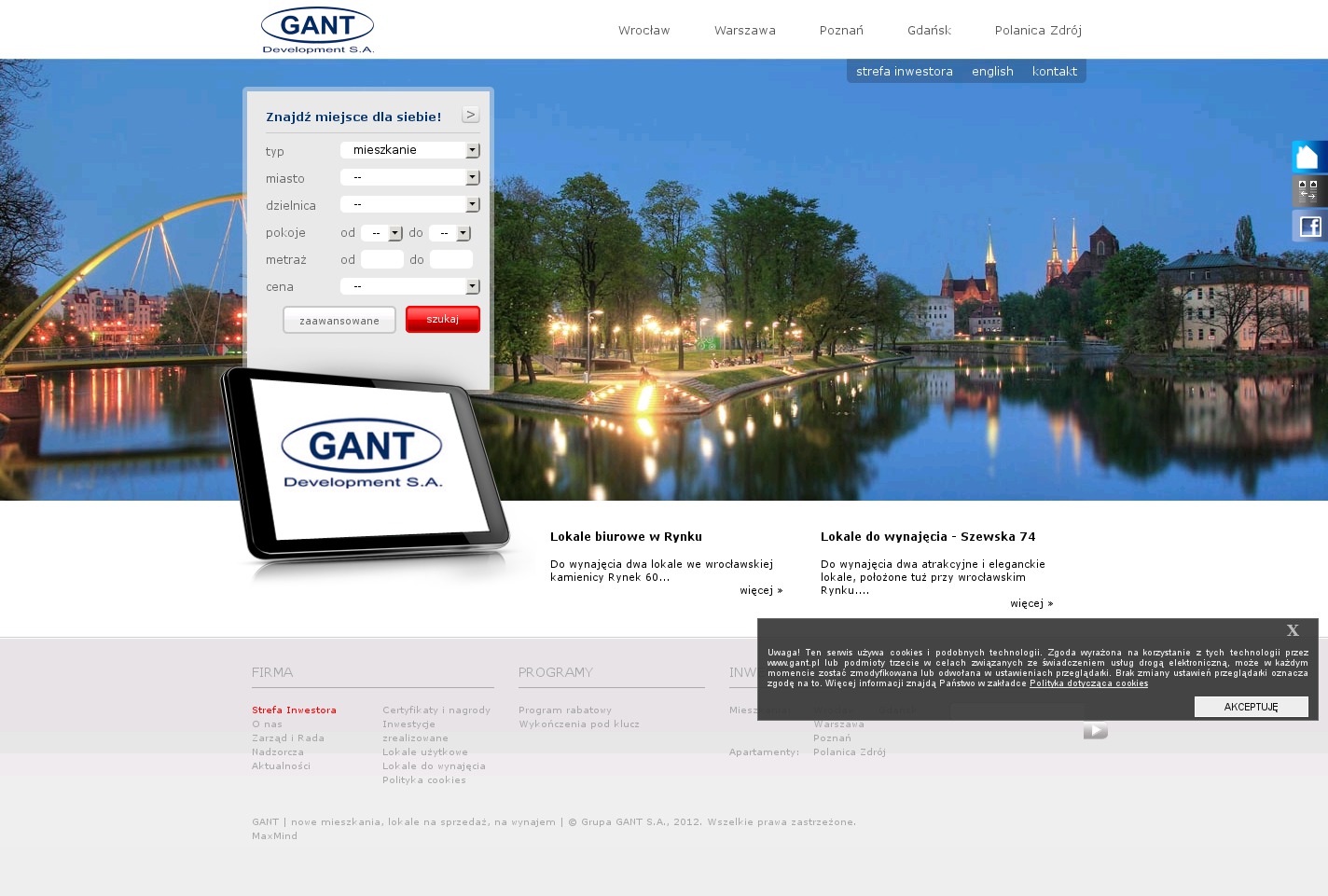Click the 'Apartamenty:' label in the footer
Viewport: 1328px width, 896px height.
click(764, 752)
